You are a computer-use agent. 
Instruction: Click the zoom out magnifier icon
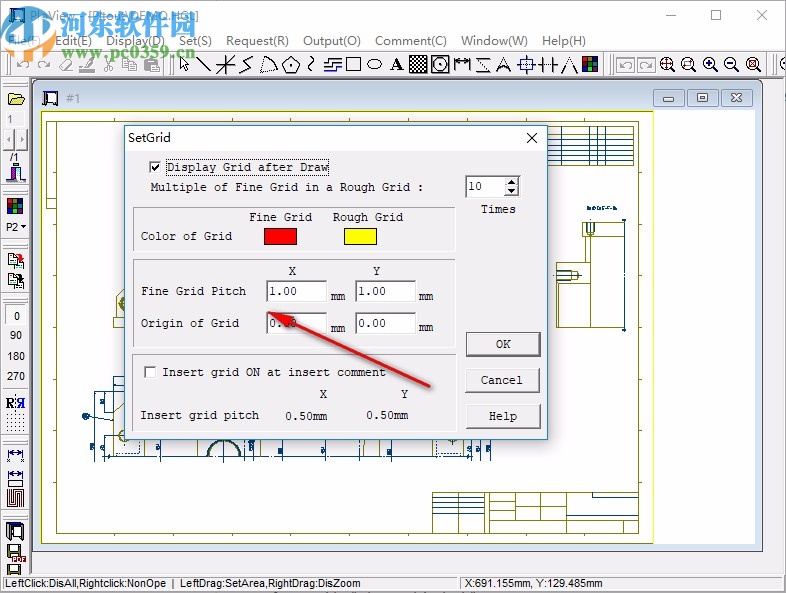coord(731,64)
